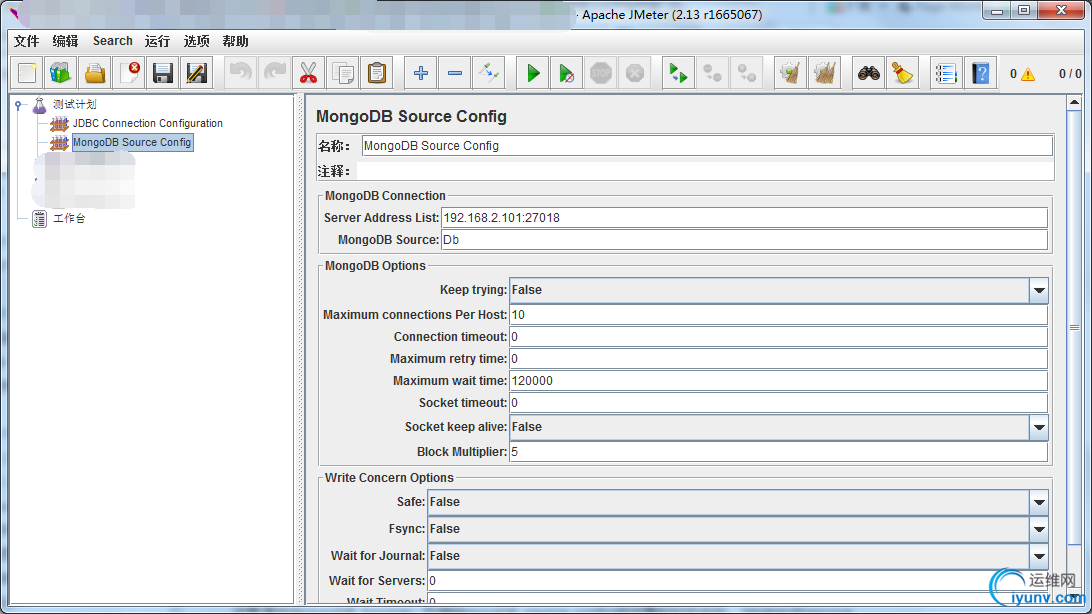Click the New test plan icon

pyautogui.click(x=27, y=73)
